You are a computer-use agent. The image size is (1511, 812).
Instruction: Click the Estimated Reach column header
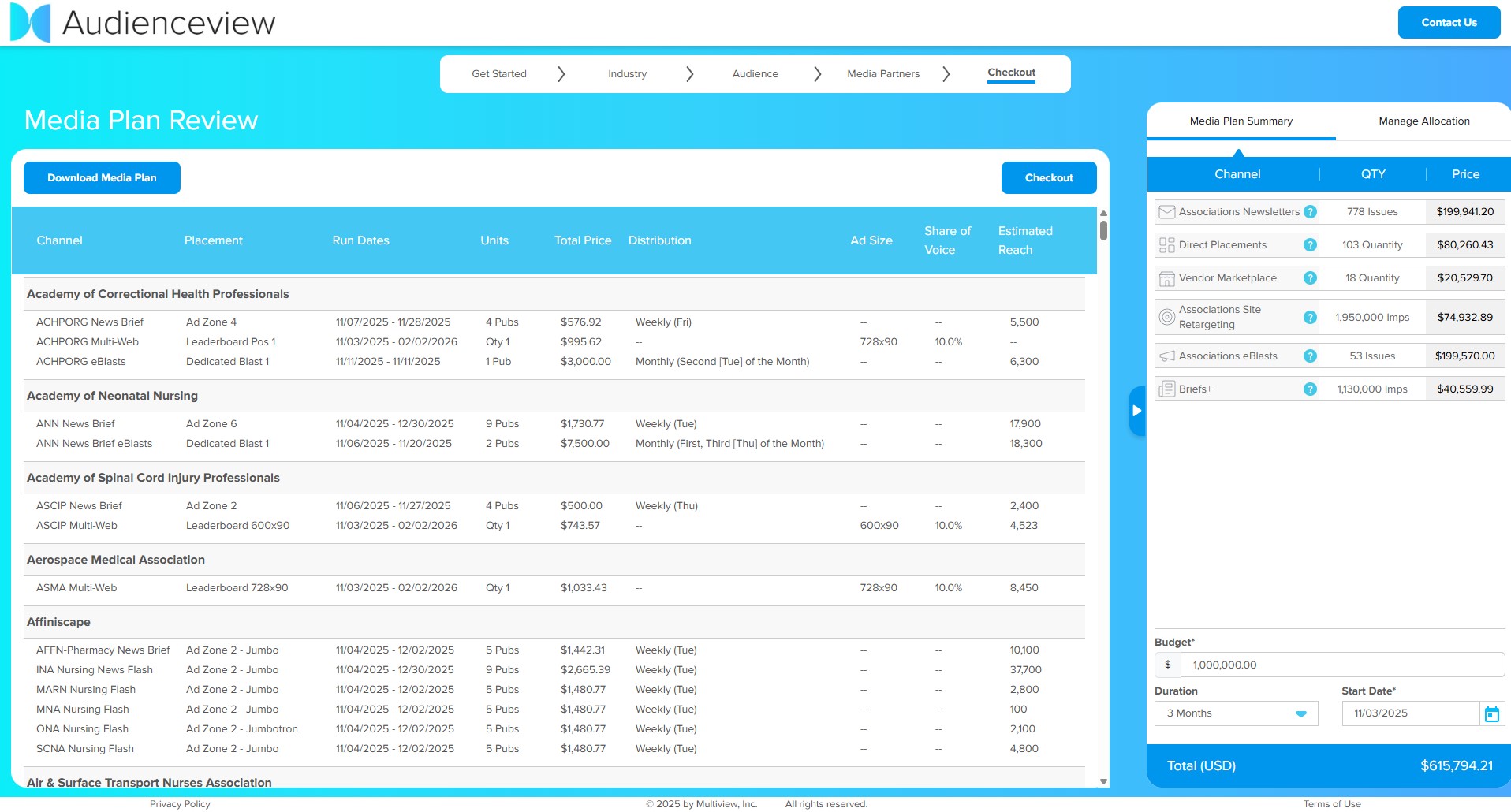(x=1025, y=240)
